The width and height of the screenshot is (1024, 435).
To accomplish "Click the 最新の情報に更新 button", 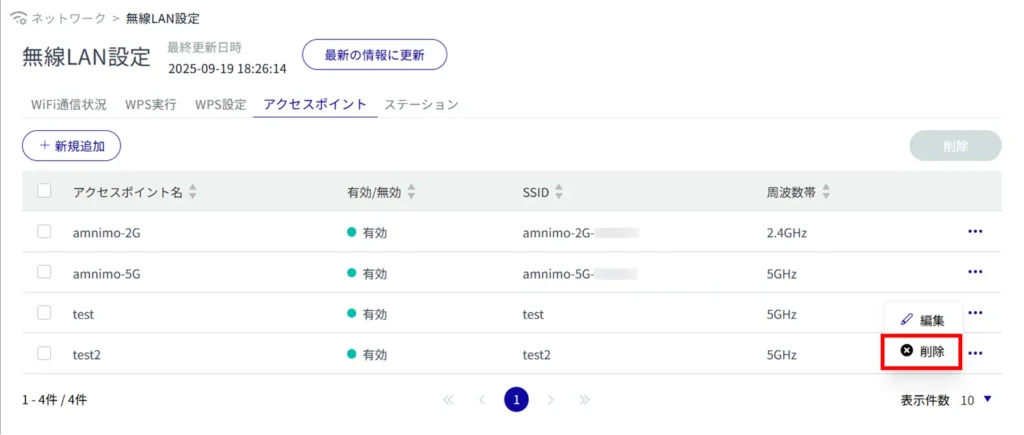I will 374,55.
